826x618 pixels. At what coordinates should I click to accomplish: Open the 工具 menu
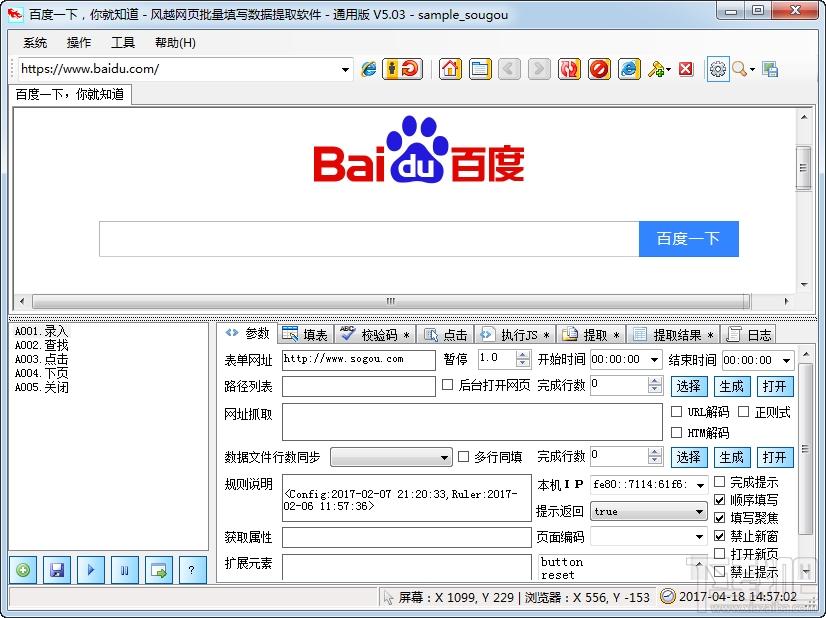pos(123,42)
